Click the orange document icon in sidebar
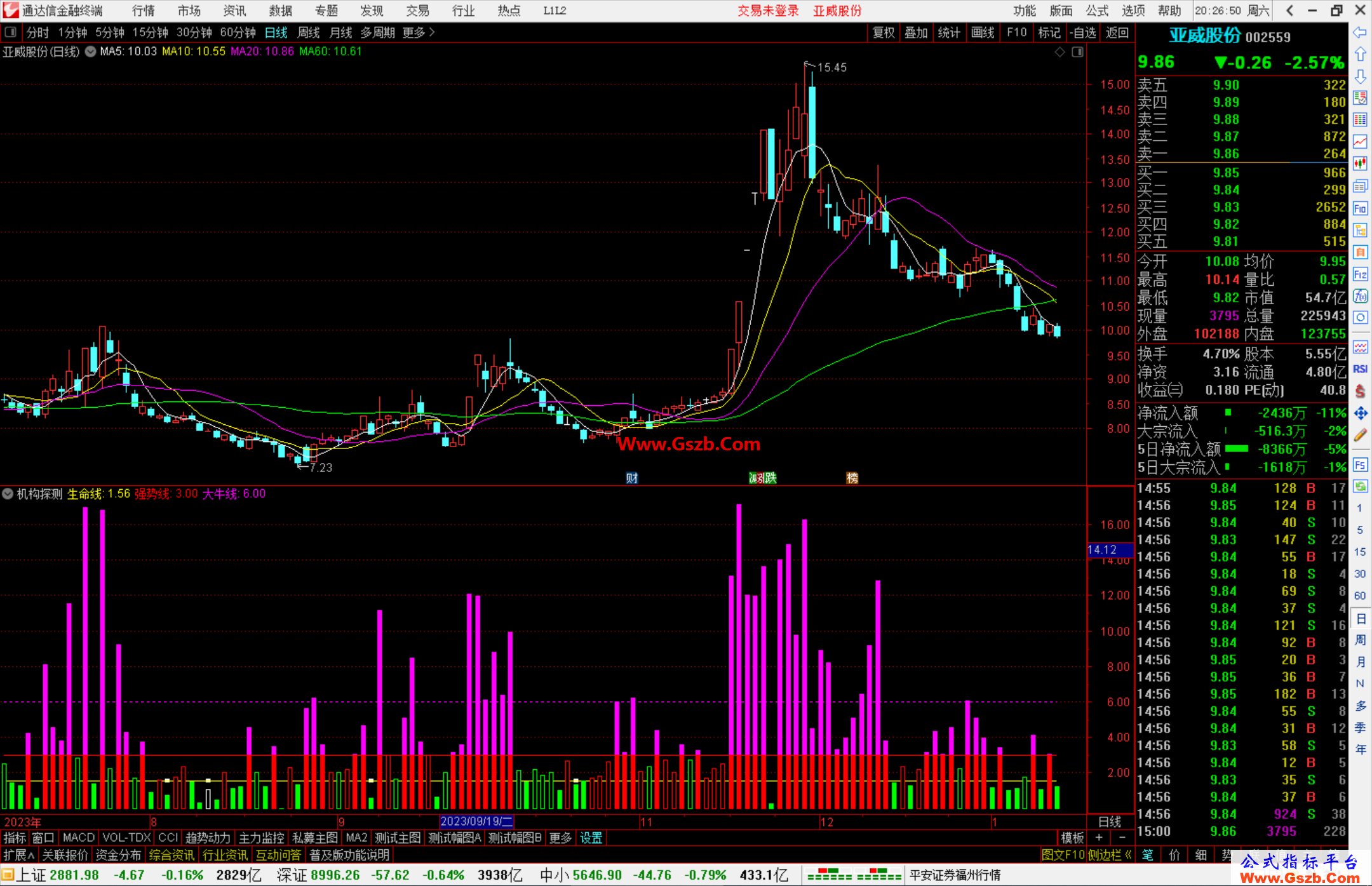This screenshot has width=1372, height=886. [1360, 252]
